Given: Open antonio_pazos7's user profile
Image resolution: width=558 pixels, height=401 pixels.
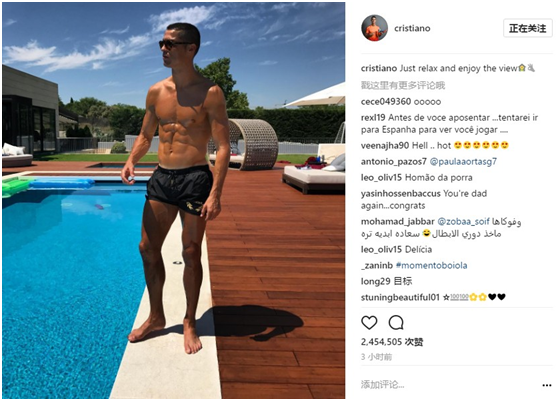Looking at the screenshot, I should tap(394, 162).
